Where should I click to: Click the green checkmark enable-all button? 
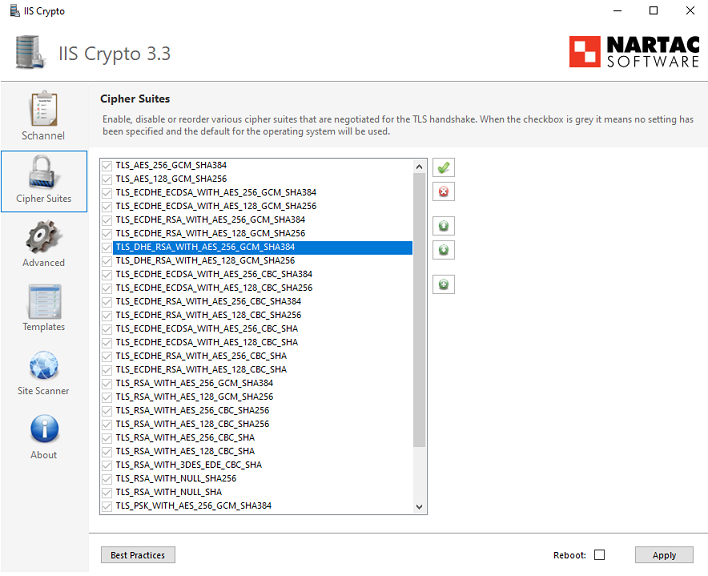point(443,168)
